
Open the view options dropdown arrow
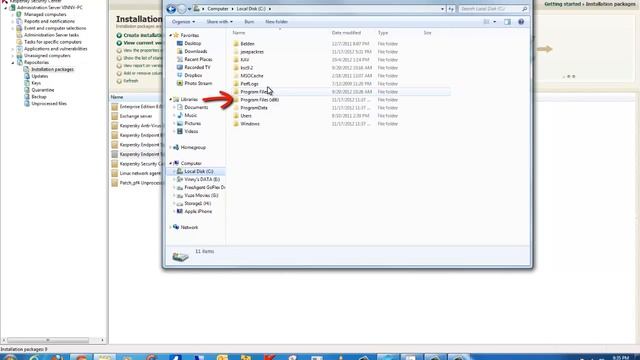tap(494, 22)
